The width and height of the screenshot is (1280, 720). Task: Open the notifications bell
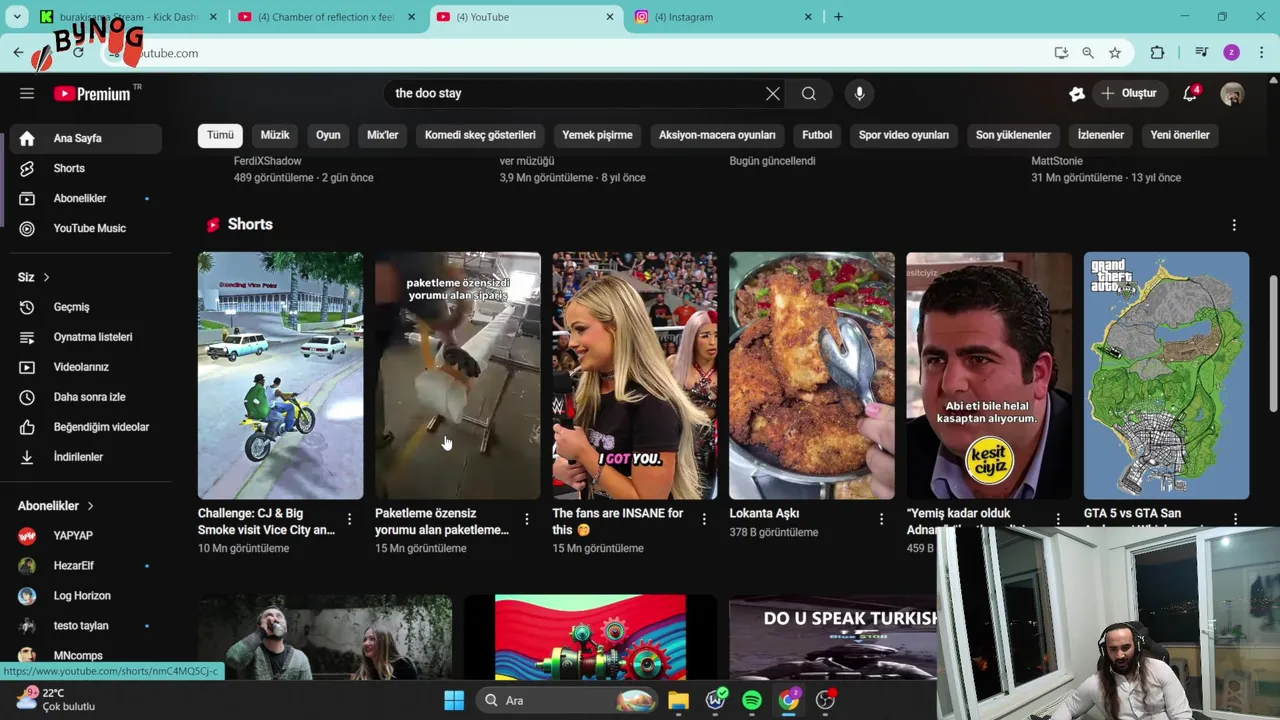pyautogui.click(x=1190, y=93)
